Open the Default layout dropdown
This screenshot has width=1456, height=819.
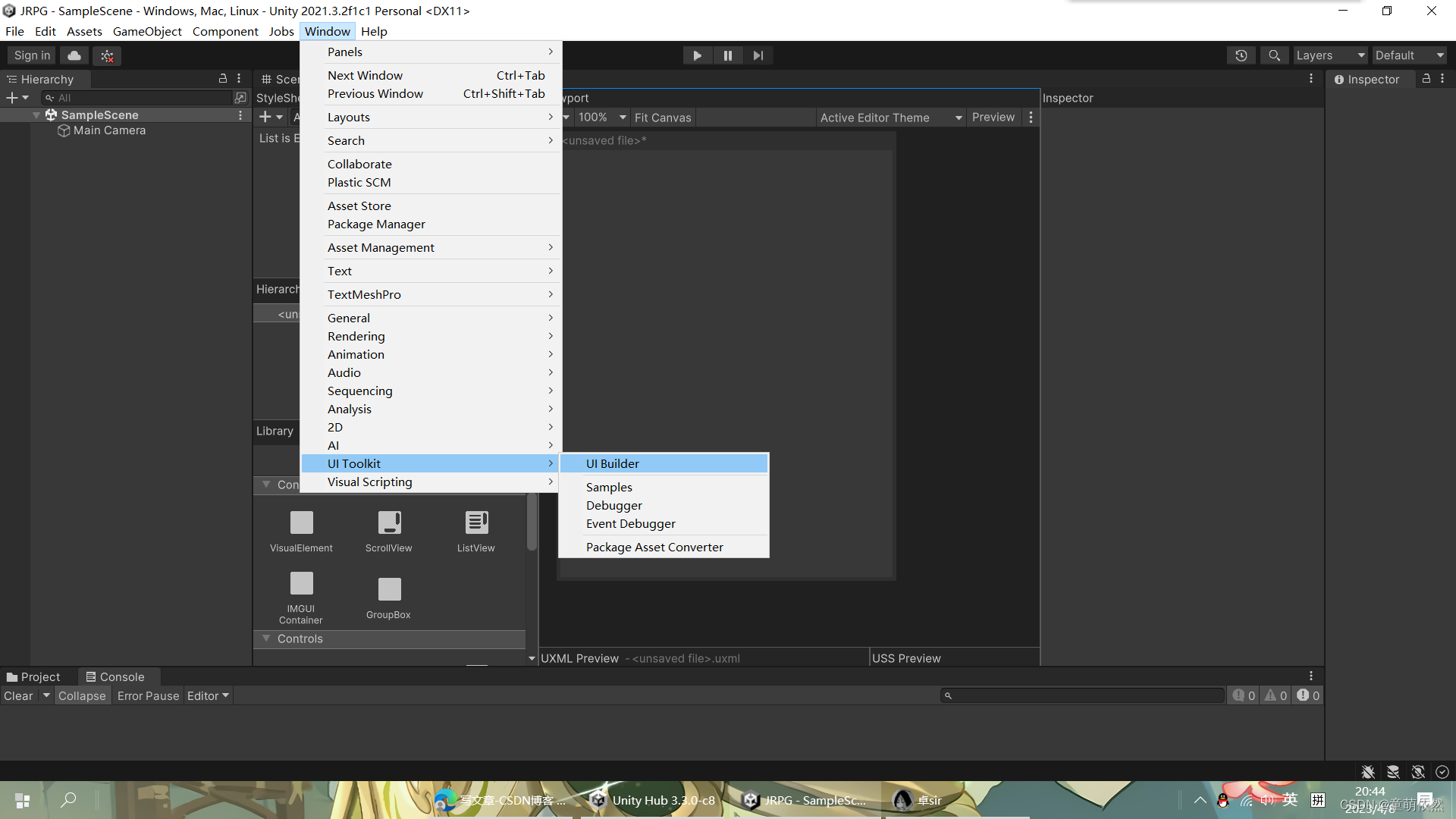(x=1409, y=55)
